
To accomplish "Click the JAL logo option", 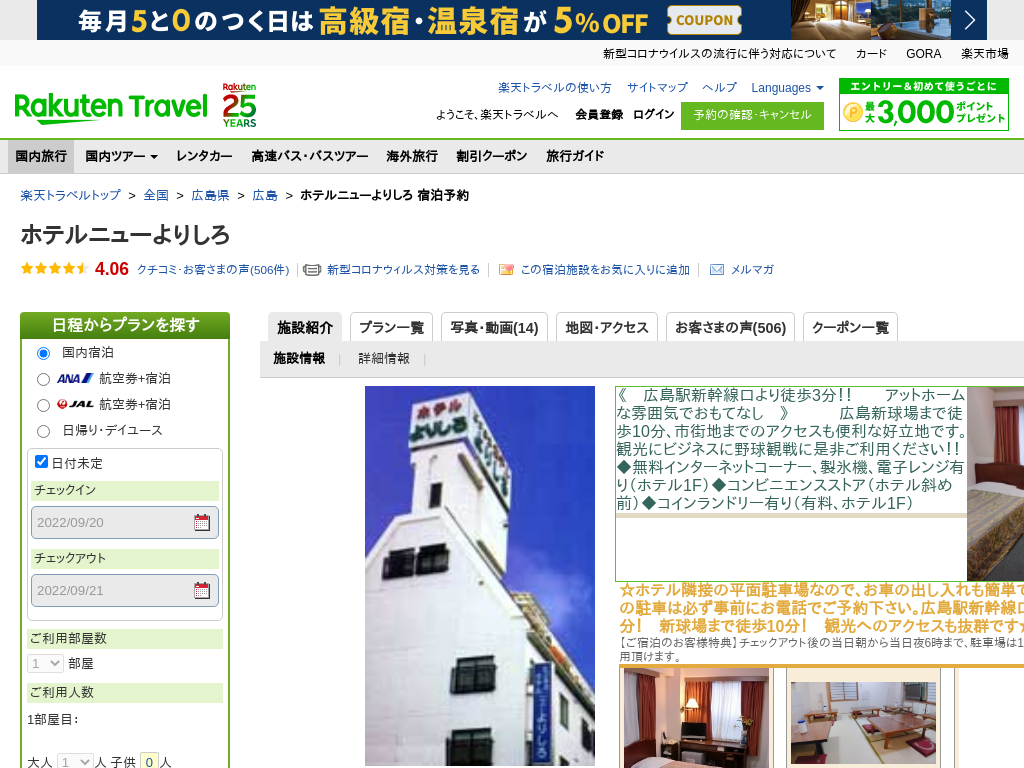I will pos(75,404).
